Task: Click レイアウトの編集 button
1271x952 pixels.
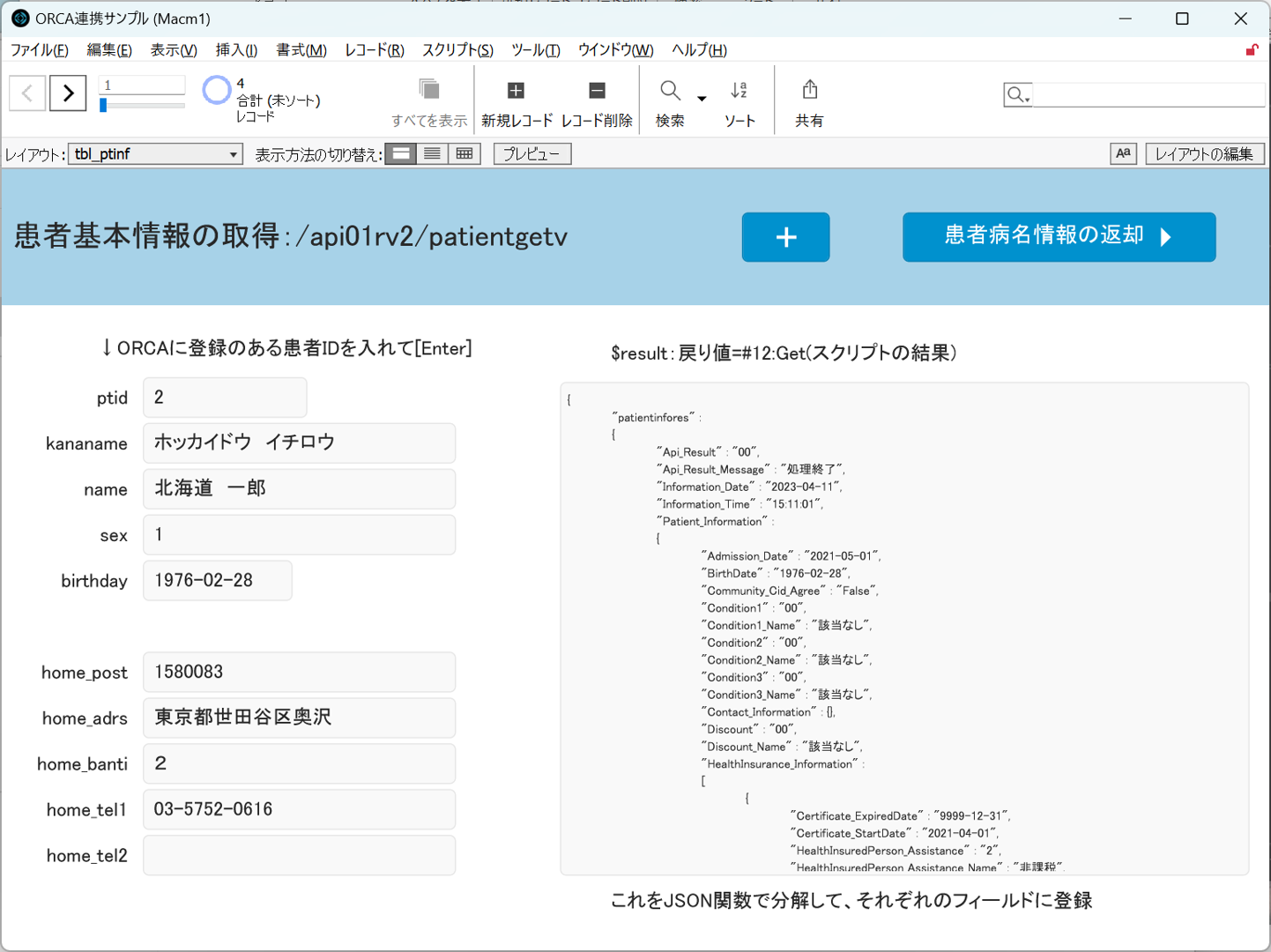Action: coord(1205,153)
